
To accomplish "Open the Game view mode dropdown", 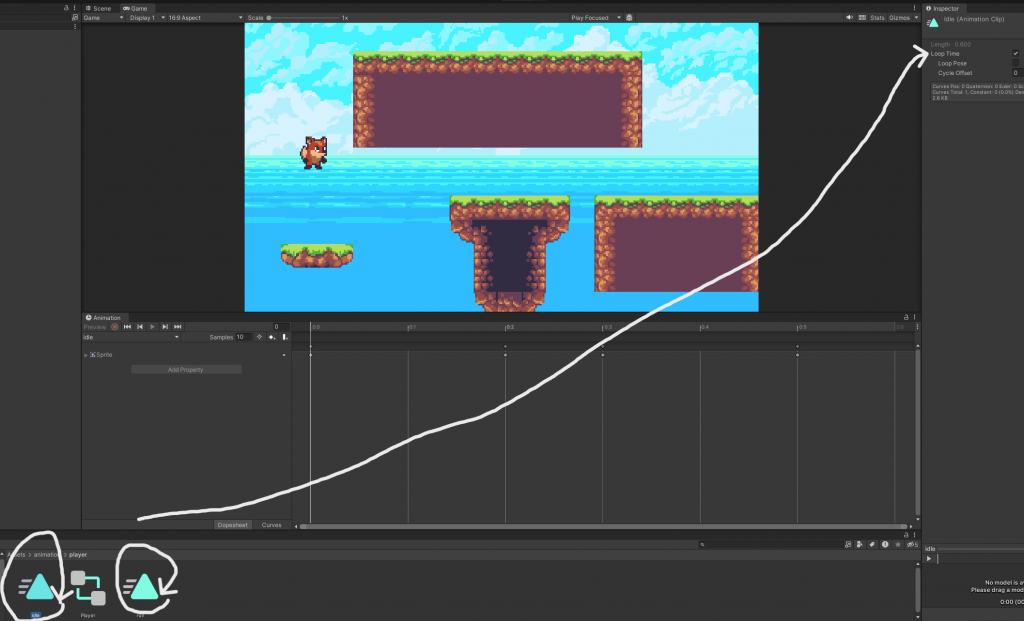I will pyautogui.click(x=103, y=18).
